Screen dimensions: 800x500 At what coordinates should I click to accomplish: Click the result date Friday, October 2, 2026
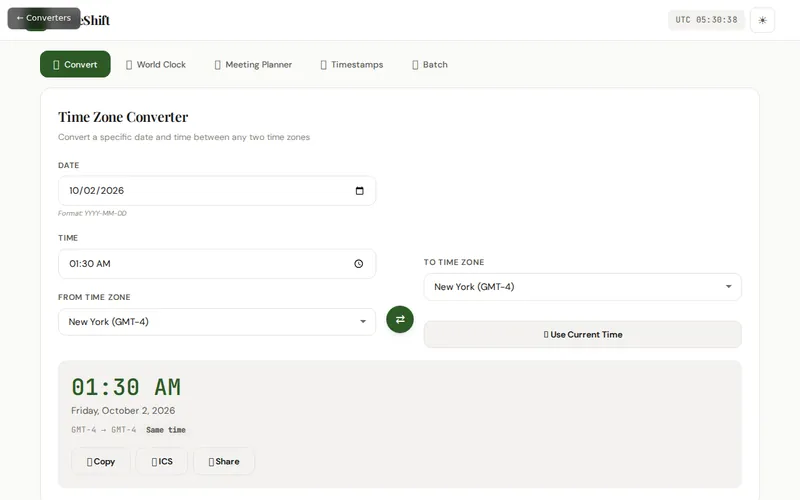tap(123, 411)
